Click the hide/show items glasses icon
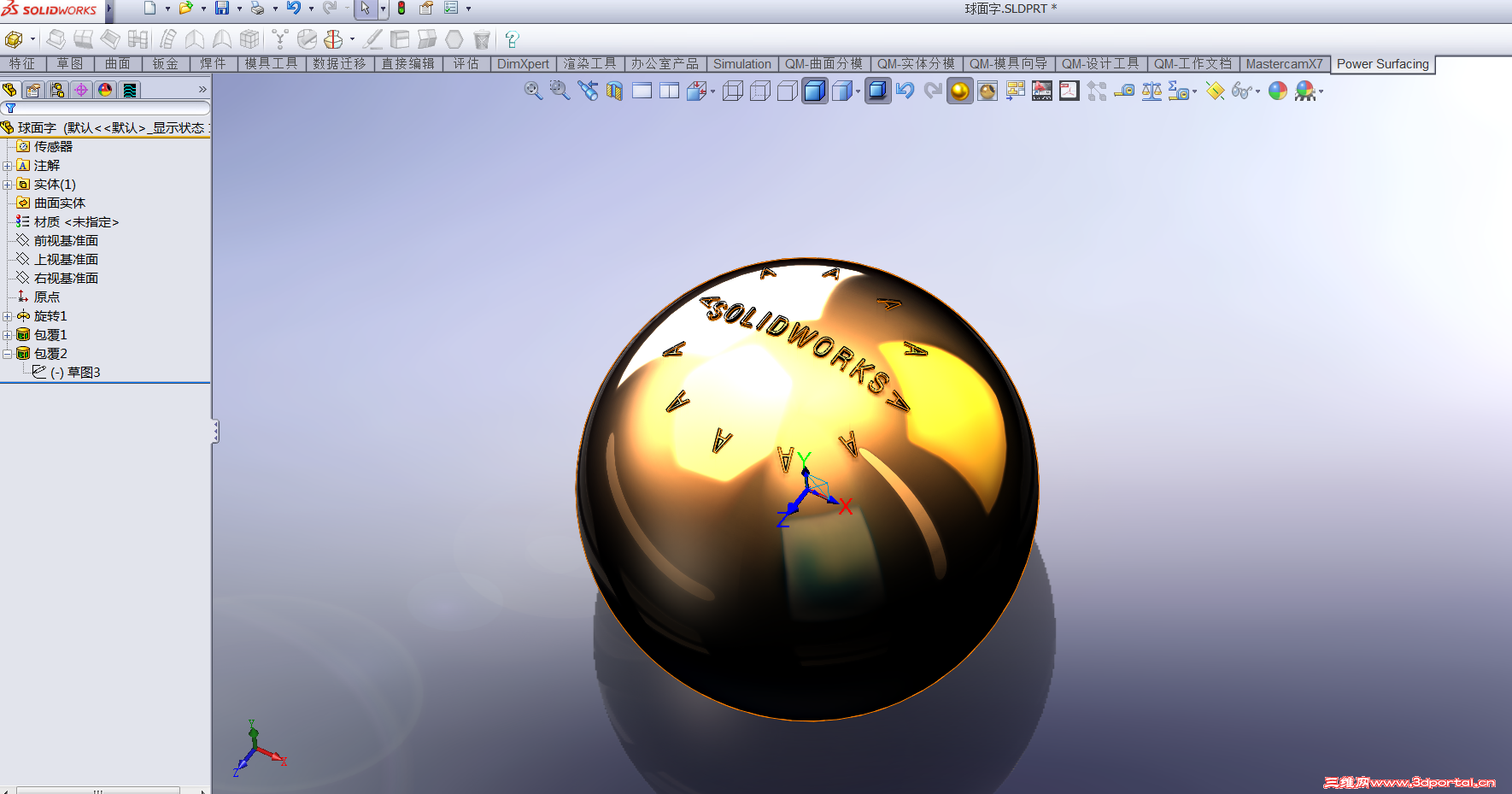This screenshot has width=1512, height=794. click(x=1242, y=91)
